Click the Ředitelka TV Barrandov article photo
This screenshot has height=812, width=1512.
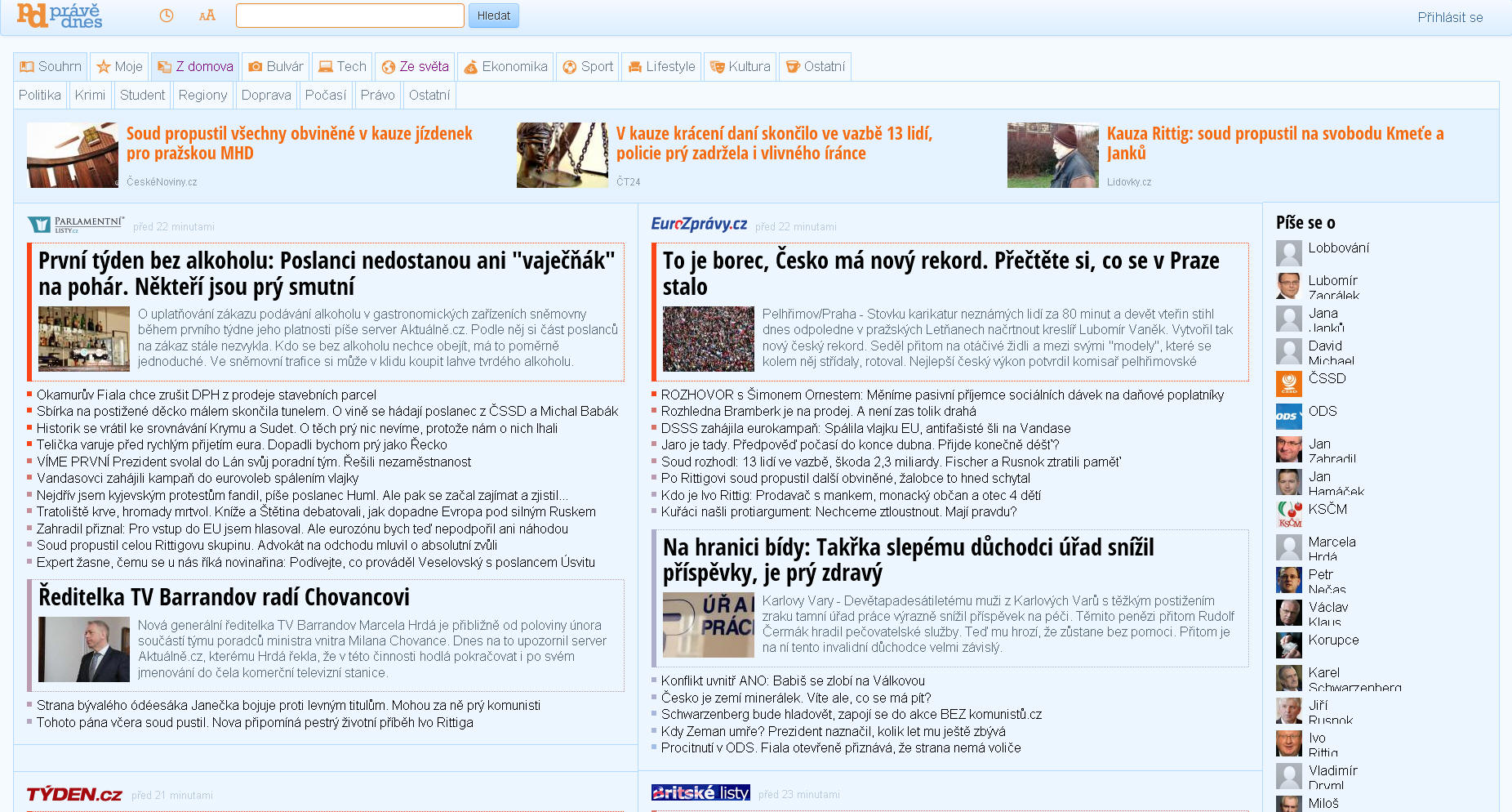84,649
